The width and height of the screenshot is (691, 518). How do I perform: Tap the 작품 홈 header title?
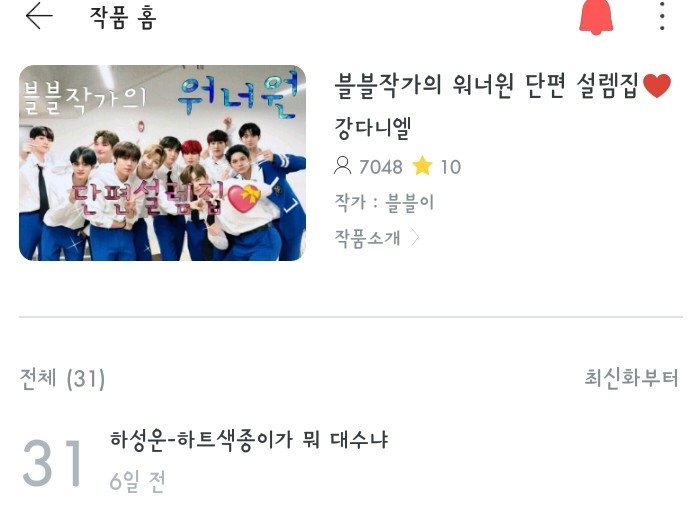click(123, 18)
